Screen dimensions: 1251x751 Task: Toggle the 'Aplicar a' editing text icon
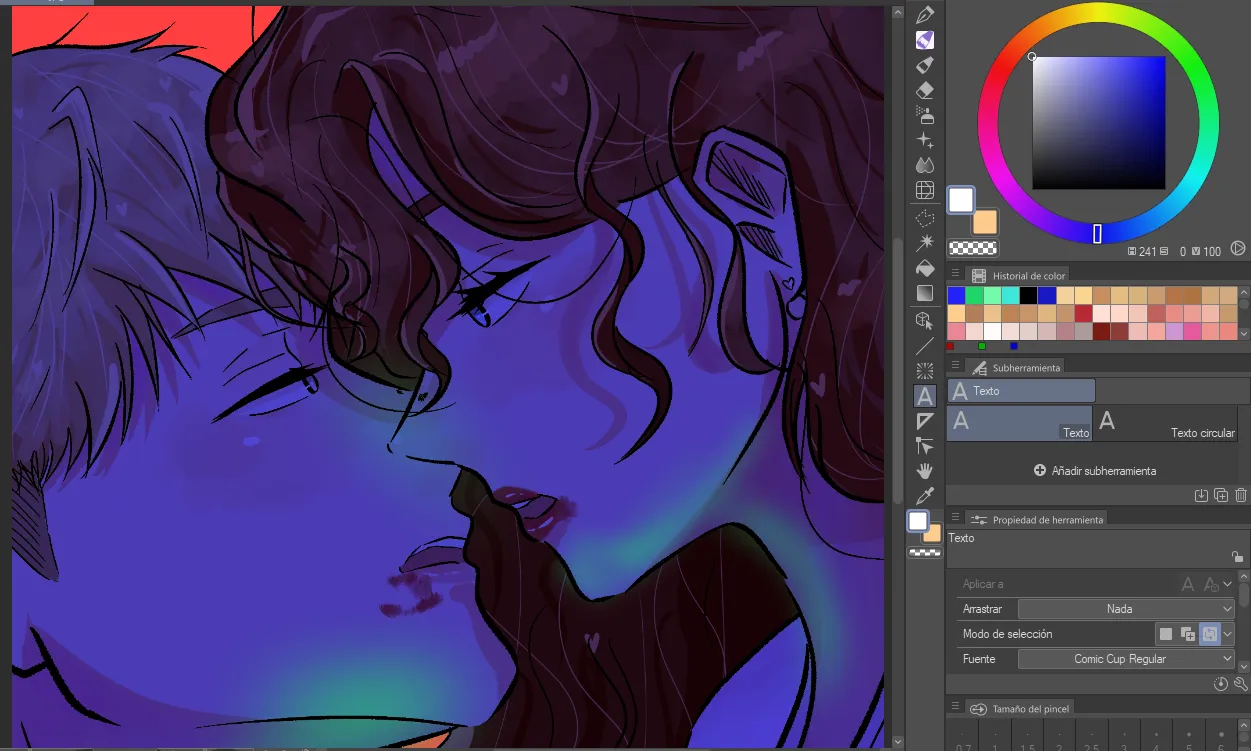point(1210,584)
